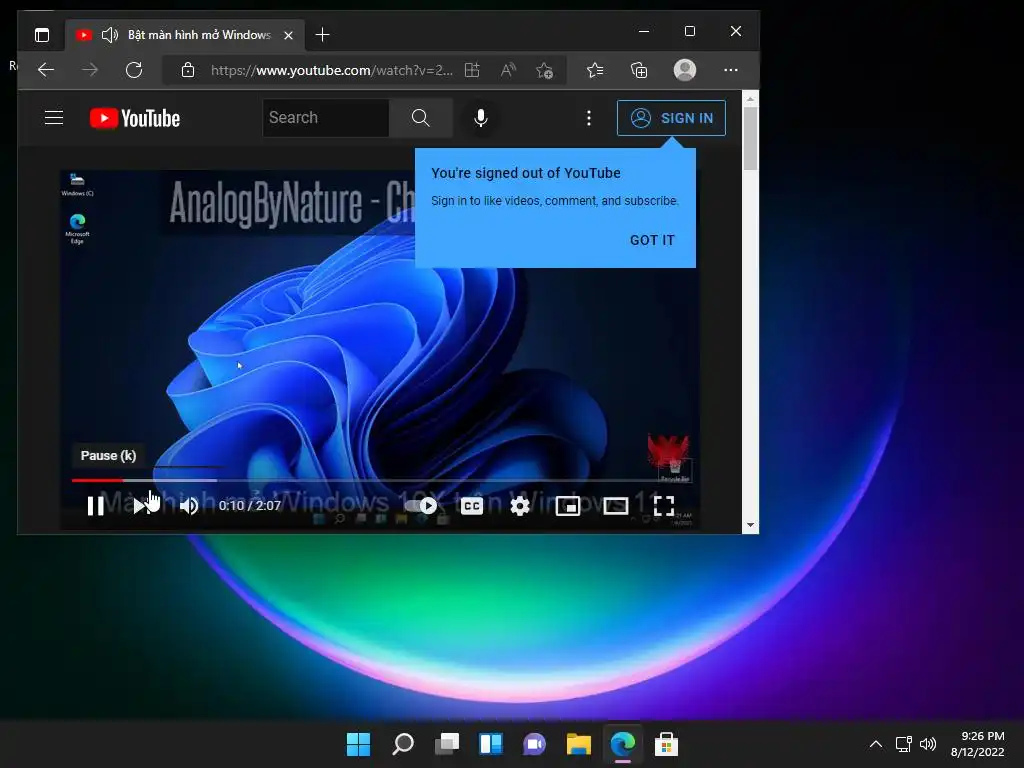1024x768 pixels.
Task: Go back to the previous page
Action: tap(46, 70)
